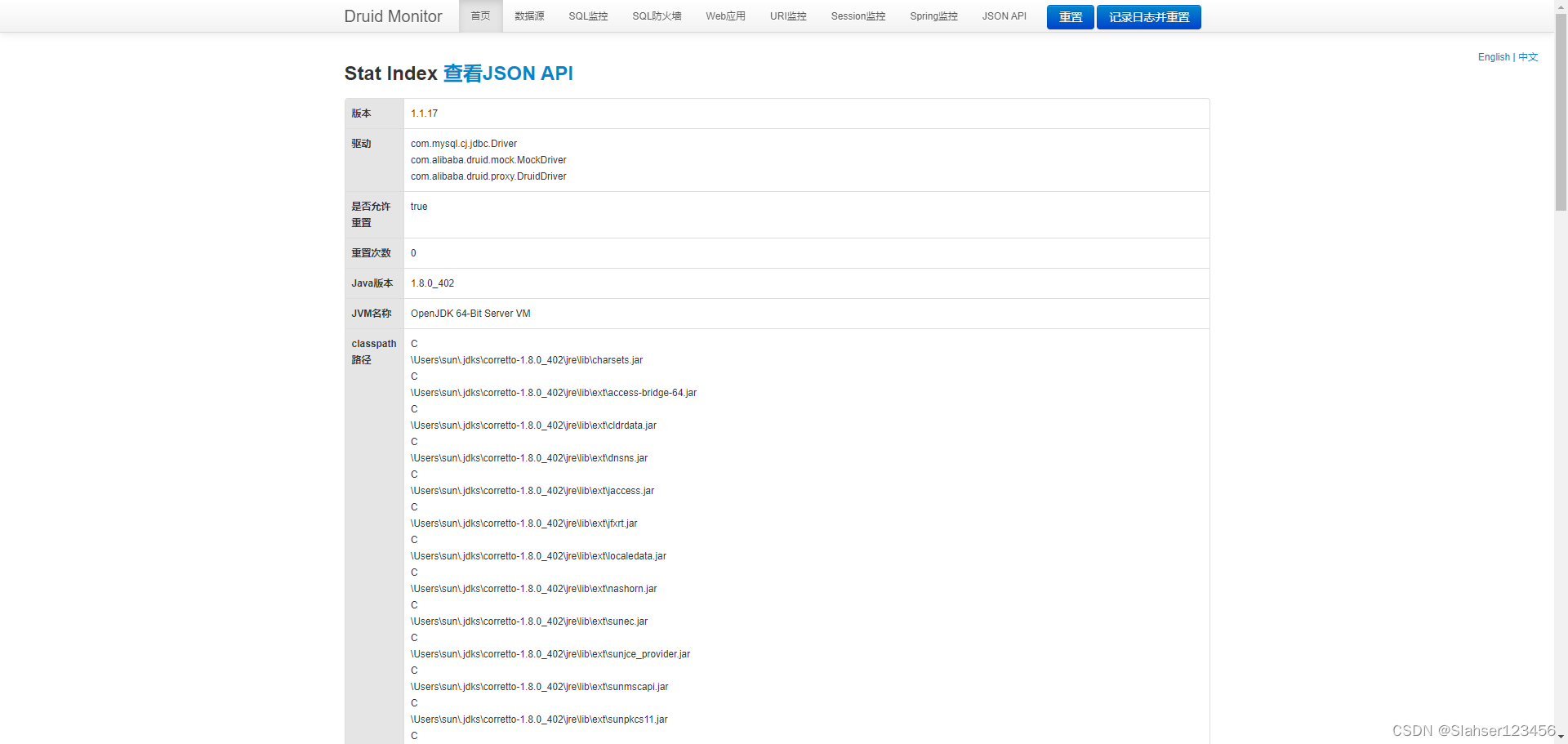Open 查看JSON API link in header
1568x744 pixels.
[x=507, y=74]
